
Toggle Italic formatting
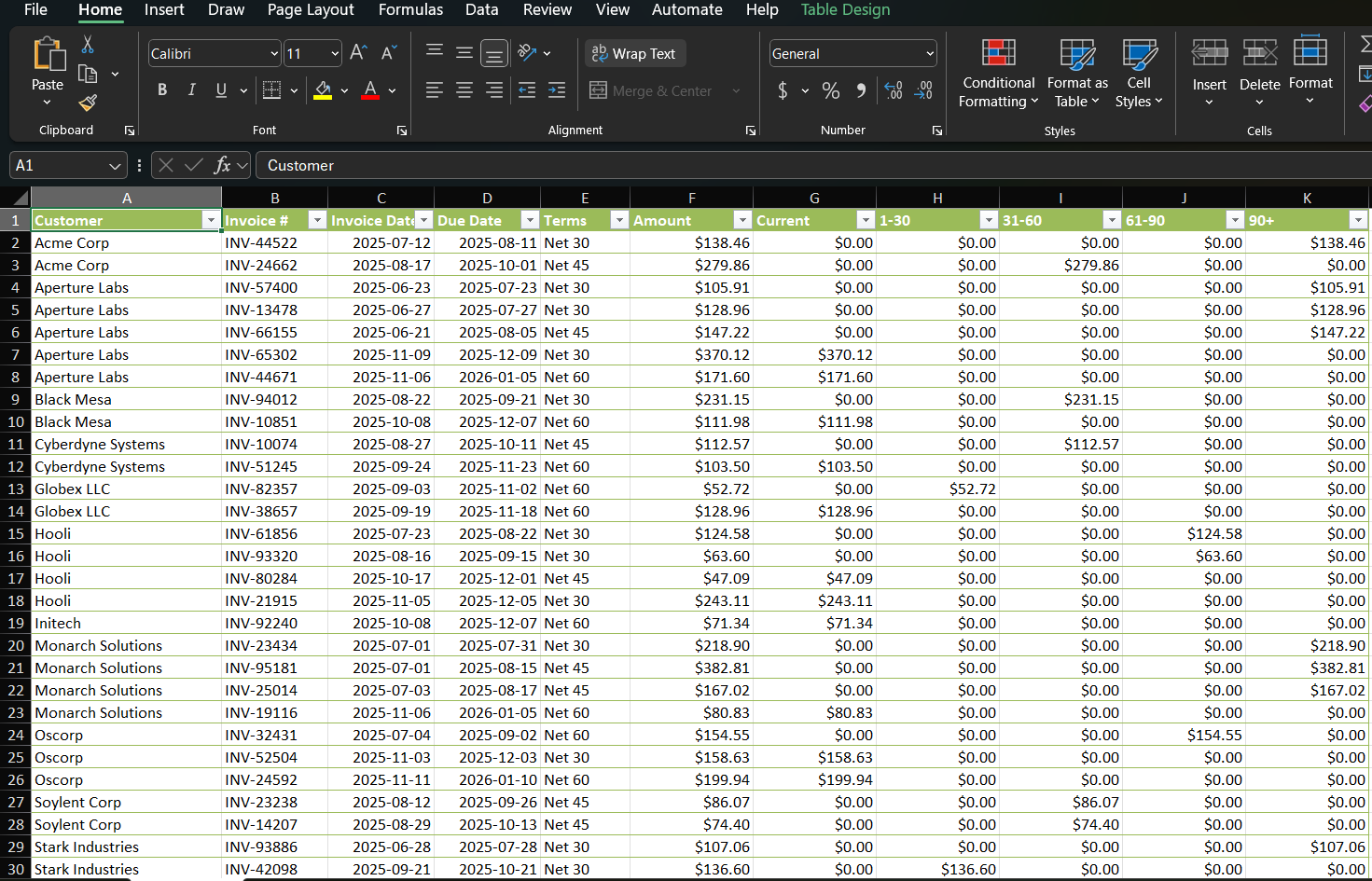coord(191,89)
